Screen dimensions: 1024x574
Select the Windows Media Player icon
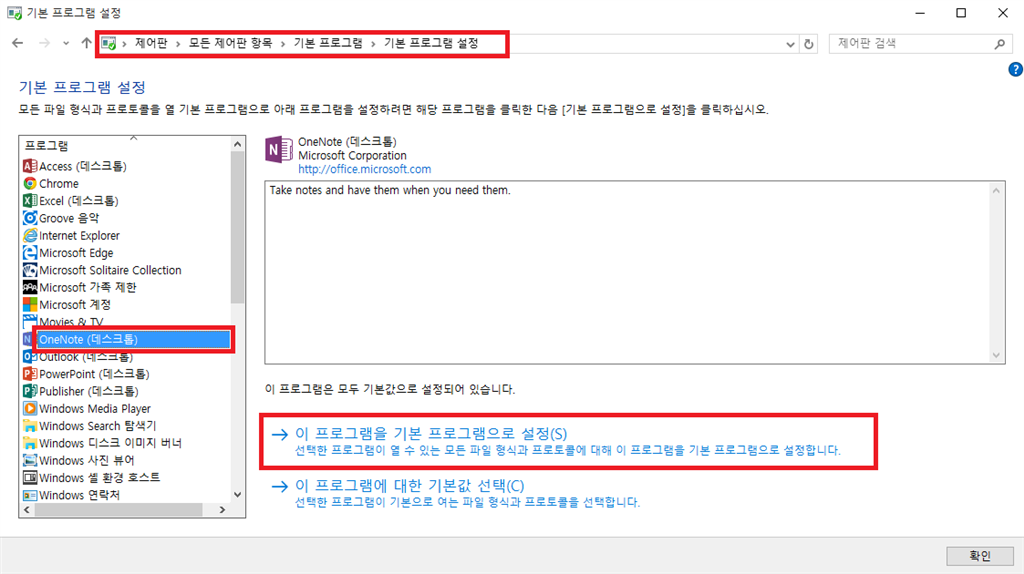coord(29,409)
